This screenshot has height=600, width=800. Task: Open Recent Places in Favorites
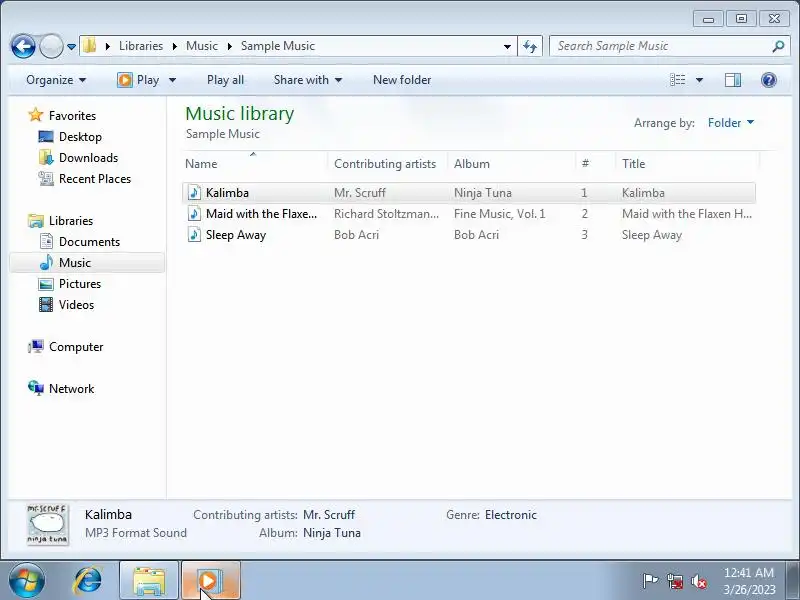(x=95, y=179)
